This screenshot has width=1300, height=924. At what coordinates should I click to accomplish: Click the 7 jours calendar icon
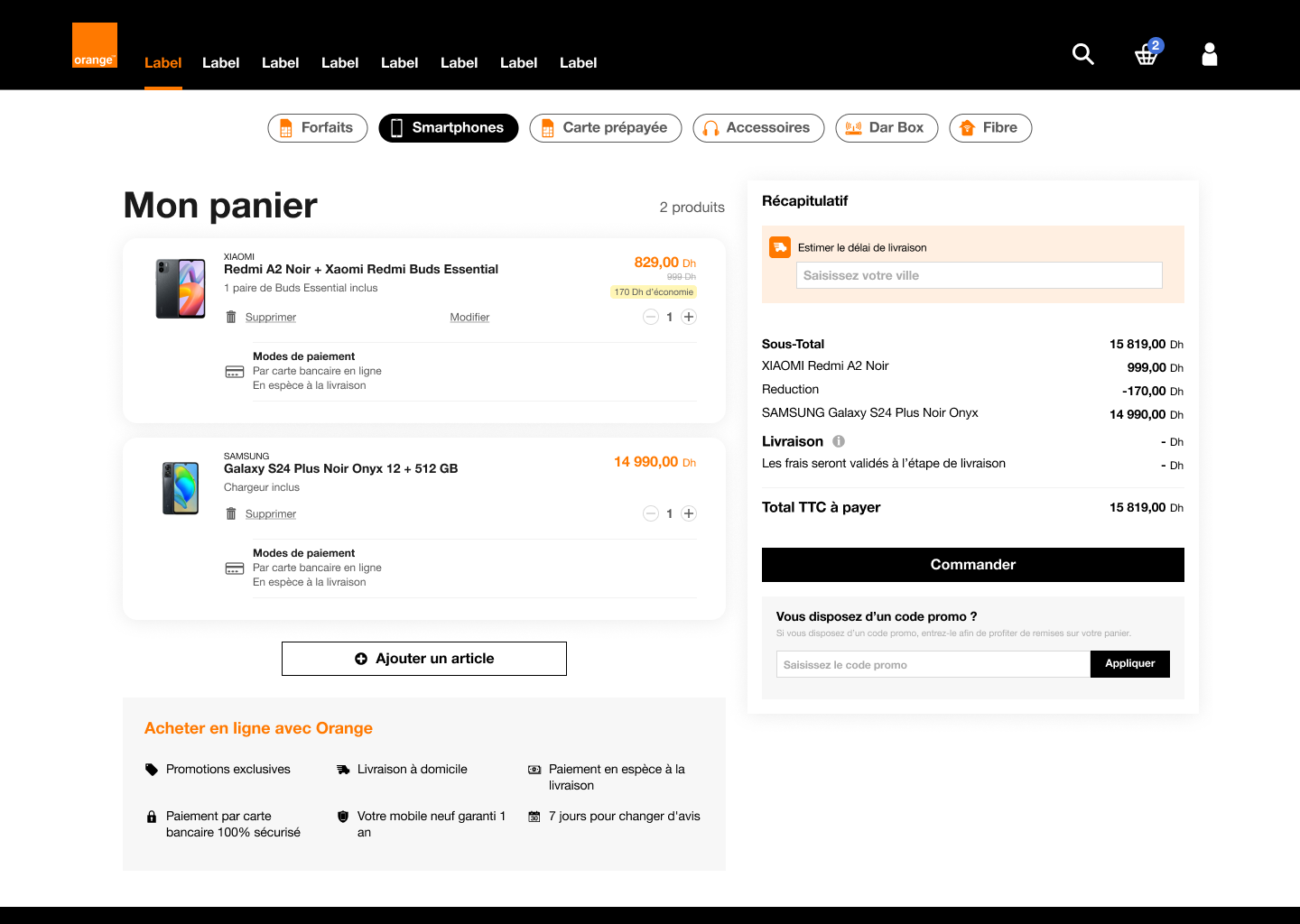534,817
